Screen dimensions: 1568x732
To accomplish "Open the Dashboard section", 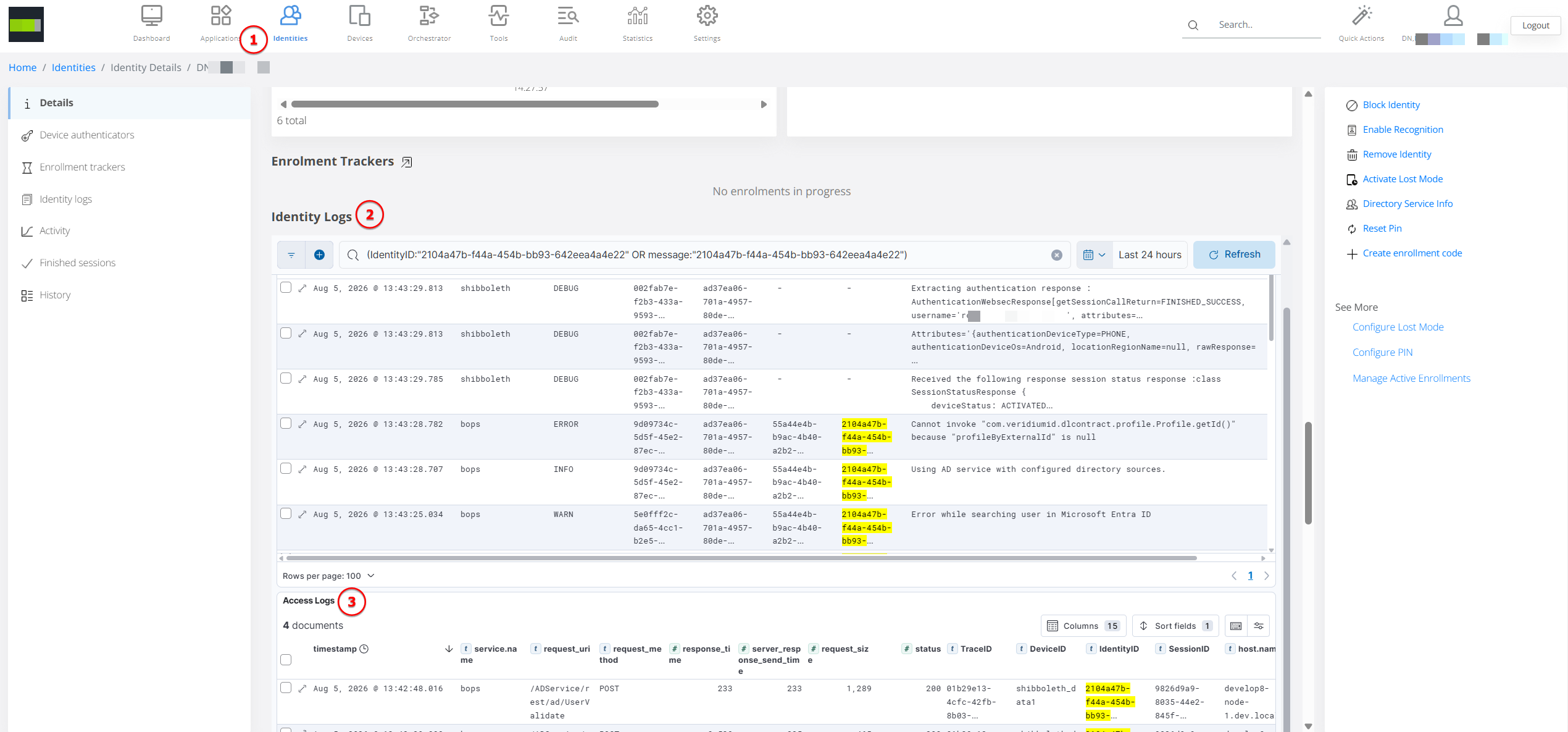I will 151,23.
